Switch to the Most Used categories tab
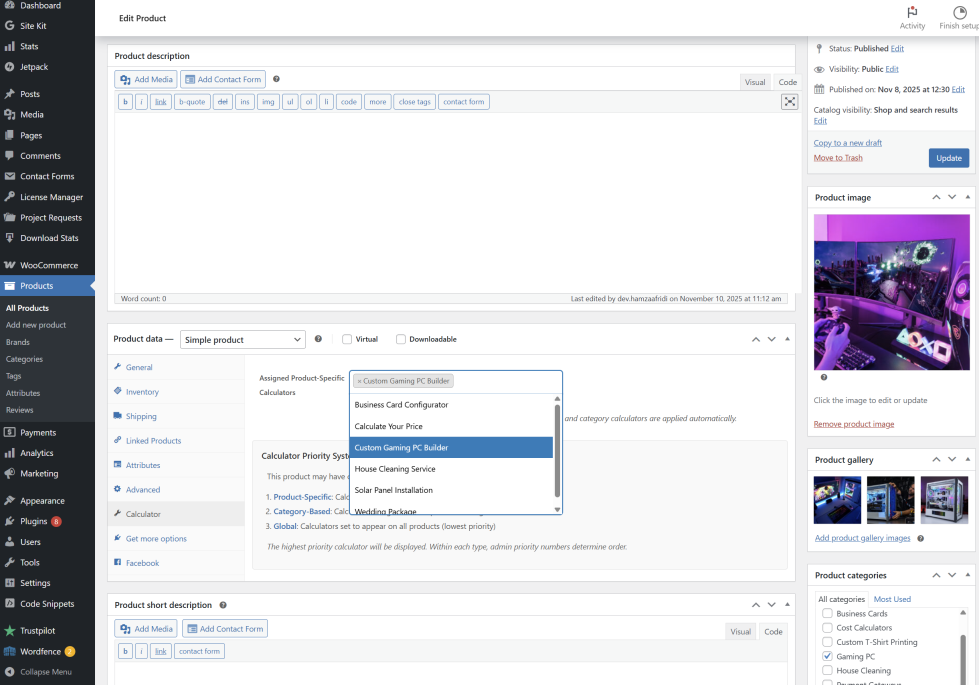Screen dimensions: 979x685 tap(892, 599)
